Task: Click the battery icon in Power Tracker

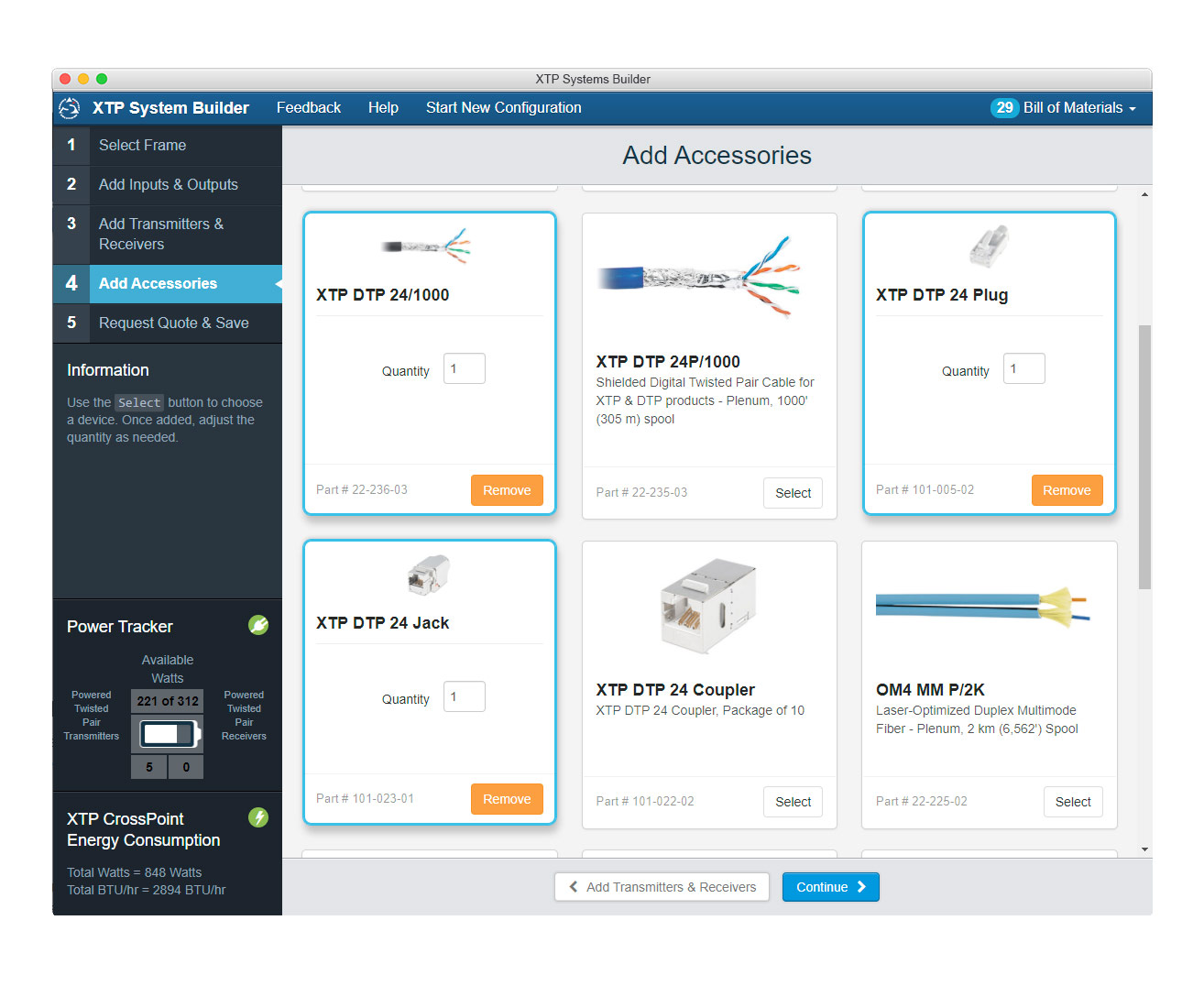Action: (170, 734)
